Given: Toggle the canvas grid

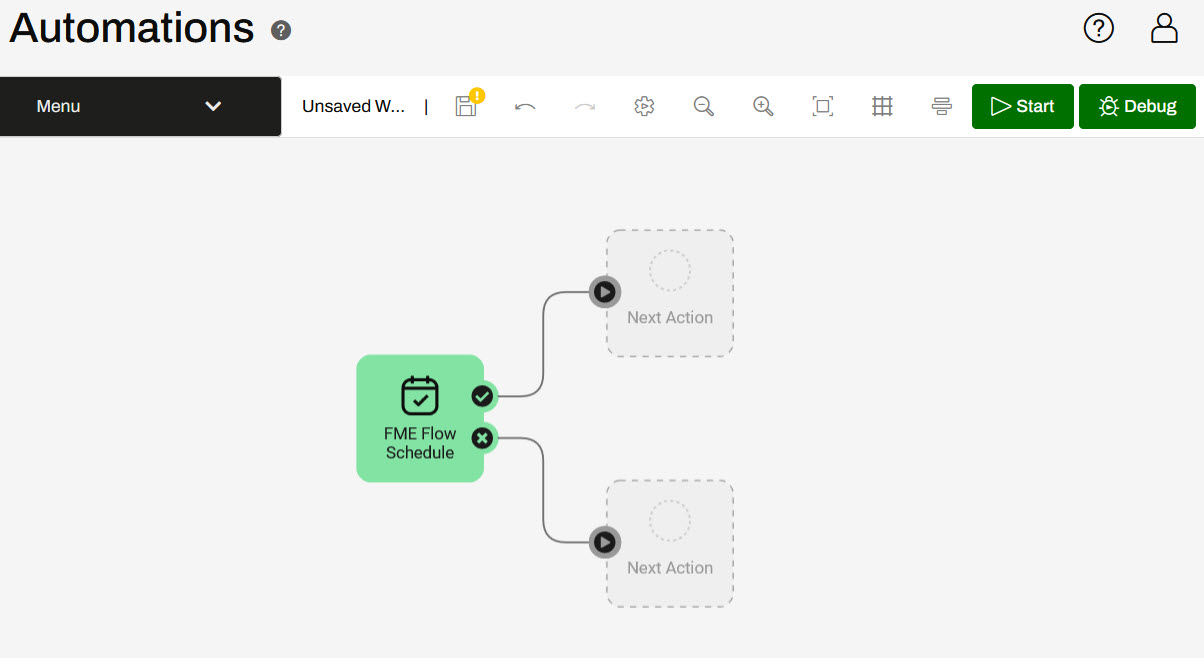Looking at the screenshot, I should [882, 106].
